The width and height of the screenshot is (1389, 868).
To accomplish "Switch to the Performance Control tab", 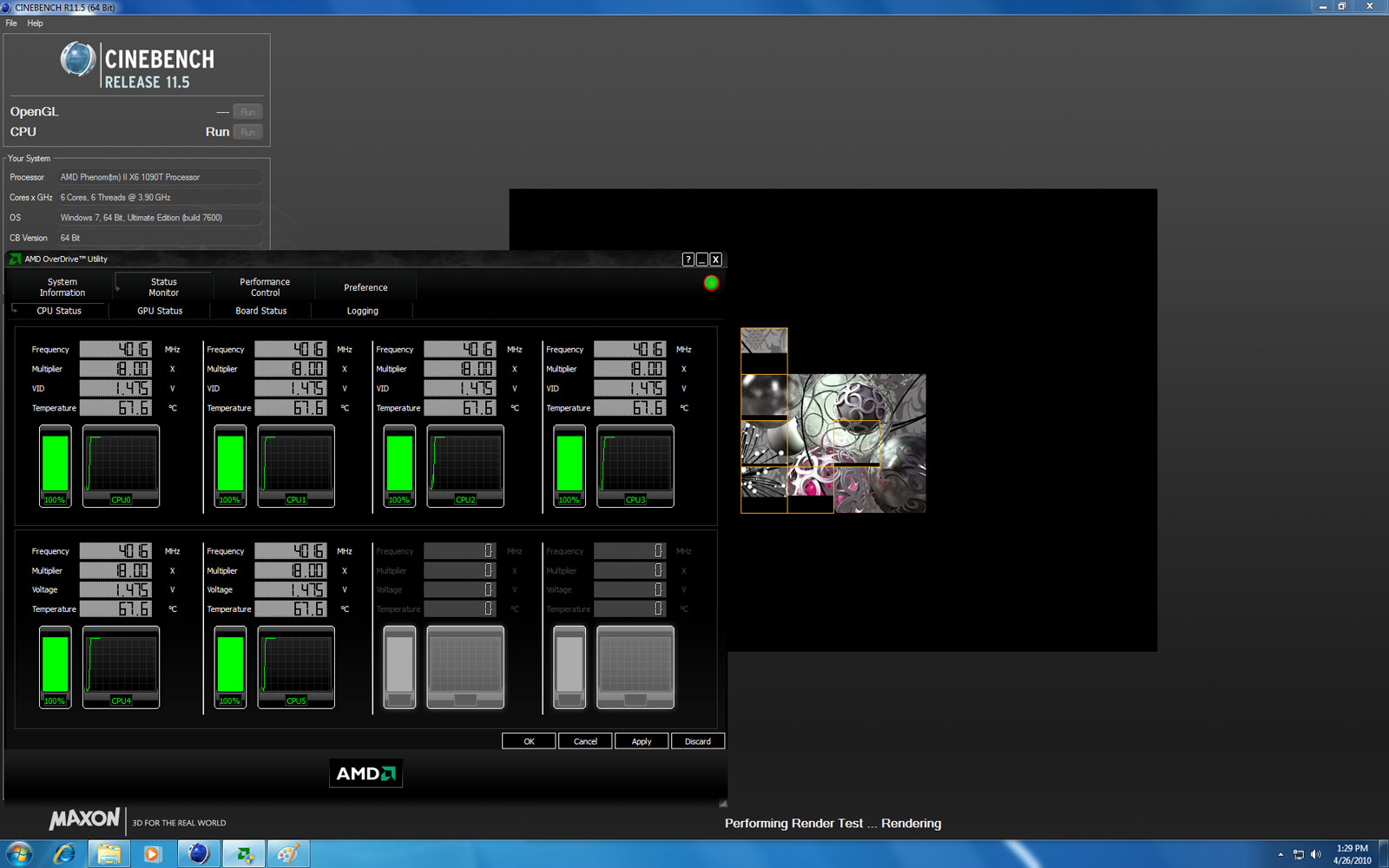I will pos(265,287).
